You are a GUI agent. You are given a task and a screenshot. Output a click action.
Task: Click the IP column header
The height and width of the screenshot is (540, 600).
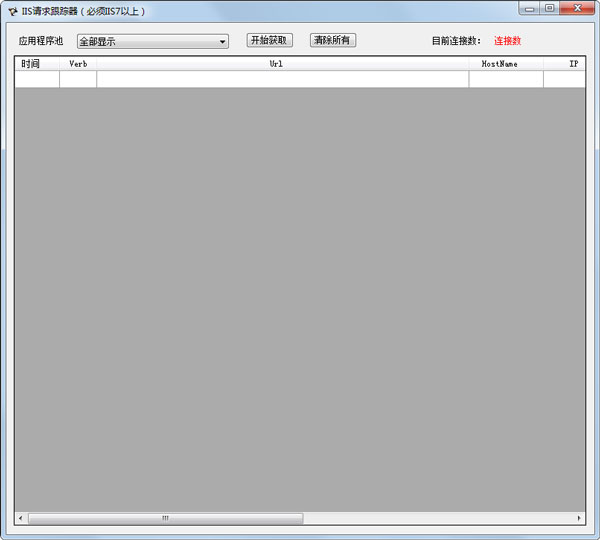click(x=566, y=63)
